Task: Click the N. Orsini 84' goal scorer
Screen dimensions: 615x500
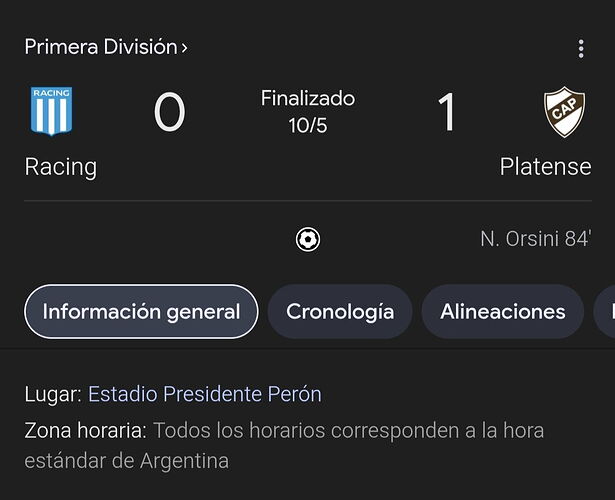Action: coord(536,239)
